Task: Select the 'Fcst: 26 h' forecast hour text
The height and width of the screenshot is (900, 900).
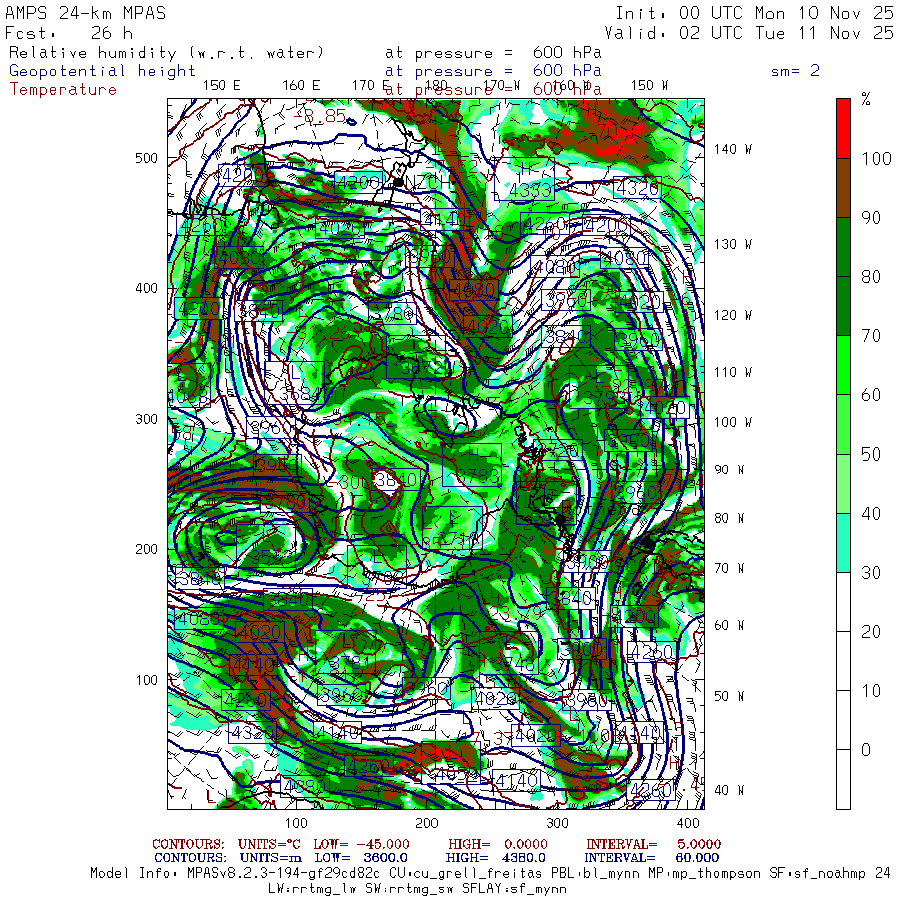Action: pyautogui.click(x=69, y=33)
